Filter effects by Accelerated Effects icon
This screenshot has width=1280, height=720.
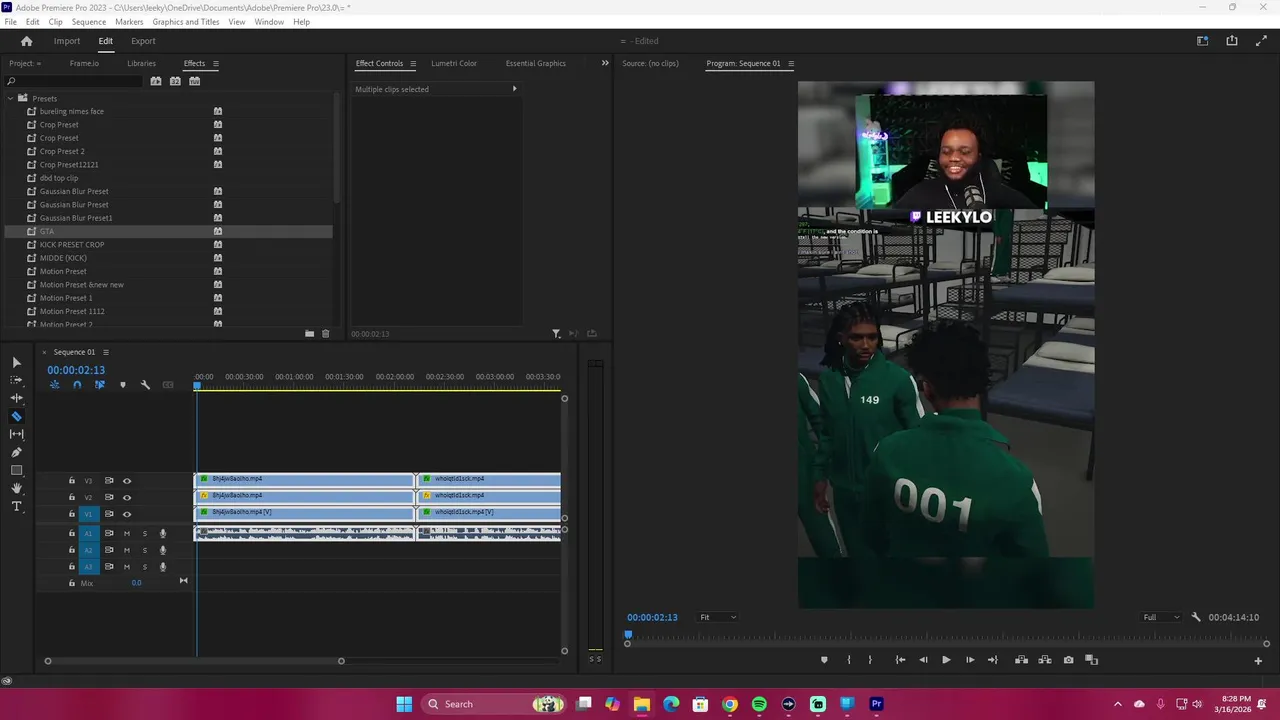click(x=156, y=81)
